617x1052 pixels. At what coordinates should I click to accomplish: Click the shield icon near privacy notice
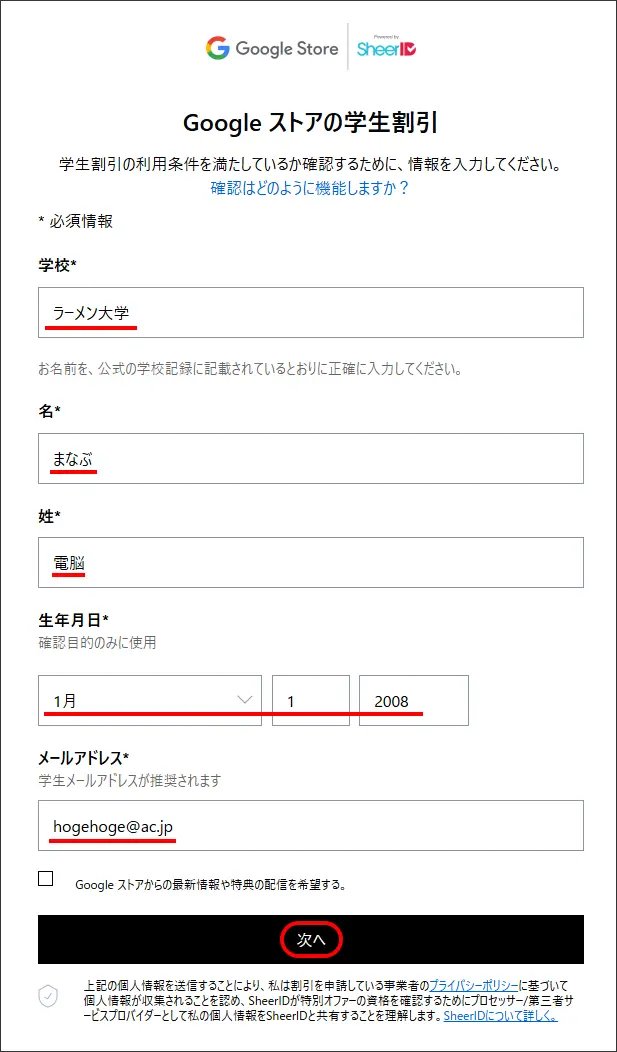point(48,996)
